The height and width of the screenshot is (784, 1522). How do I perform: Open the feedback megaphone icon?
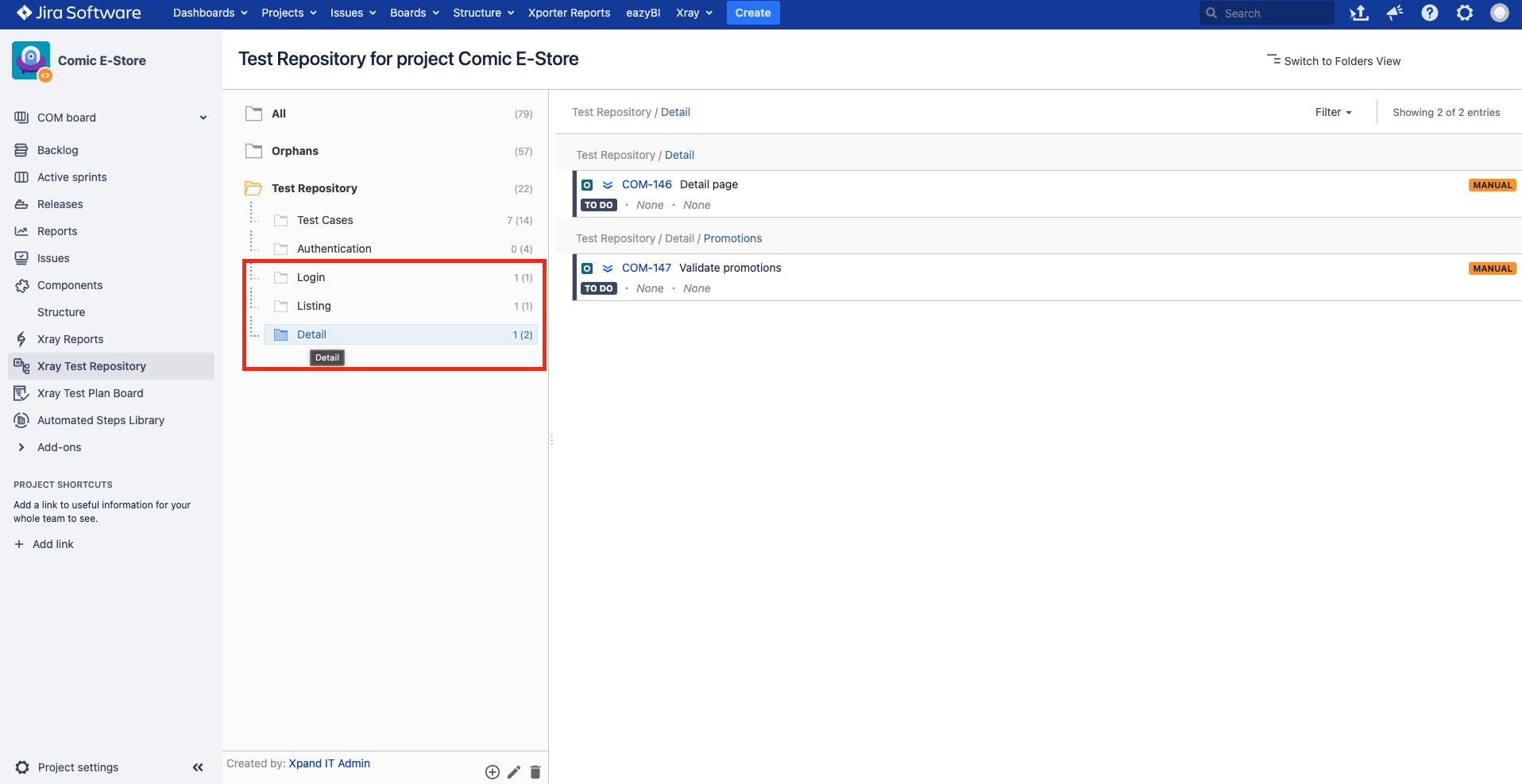tap(1394, 13)
